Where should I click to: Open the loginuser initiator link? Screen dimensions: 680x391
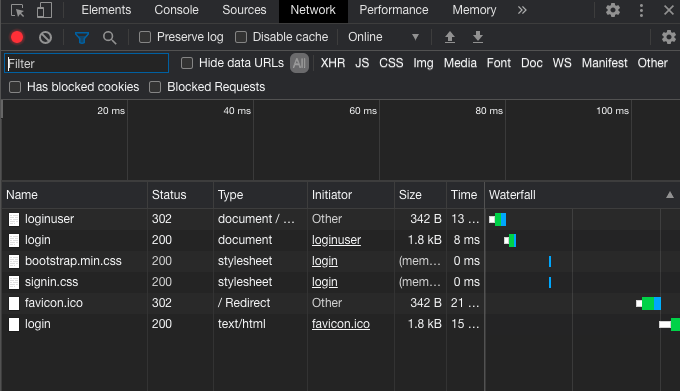click(x=336, y=240)
